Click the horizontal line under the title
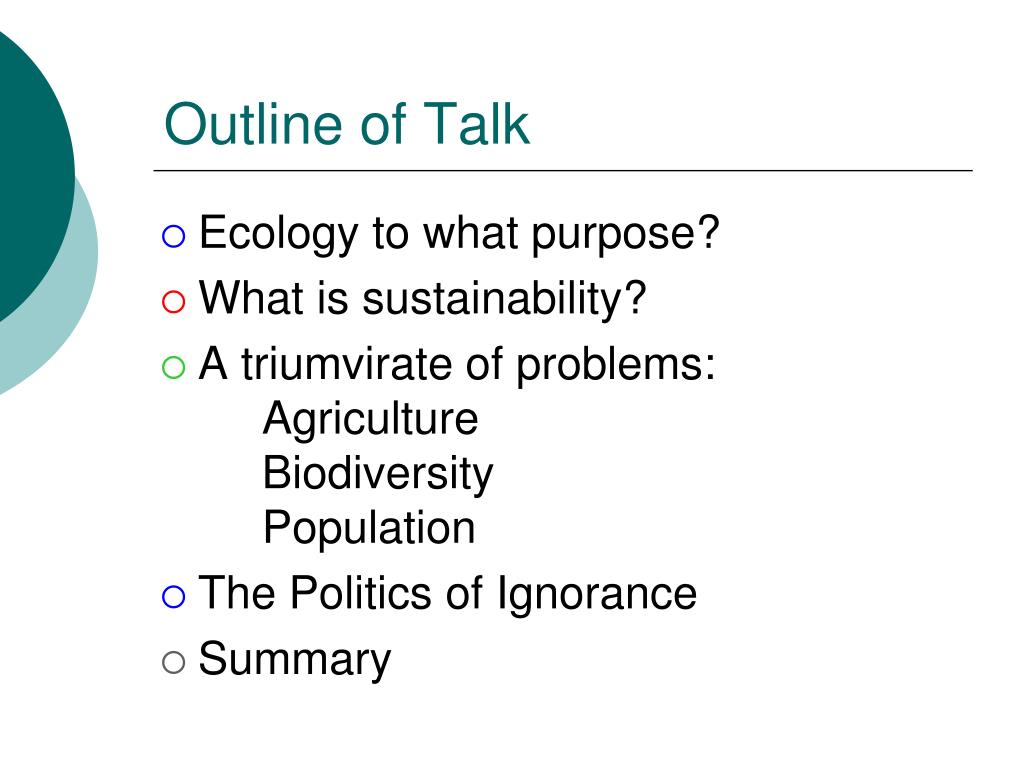This screenshot has height=768, width=1024. click(x=563, y=170)
